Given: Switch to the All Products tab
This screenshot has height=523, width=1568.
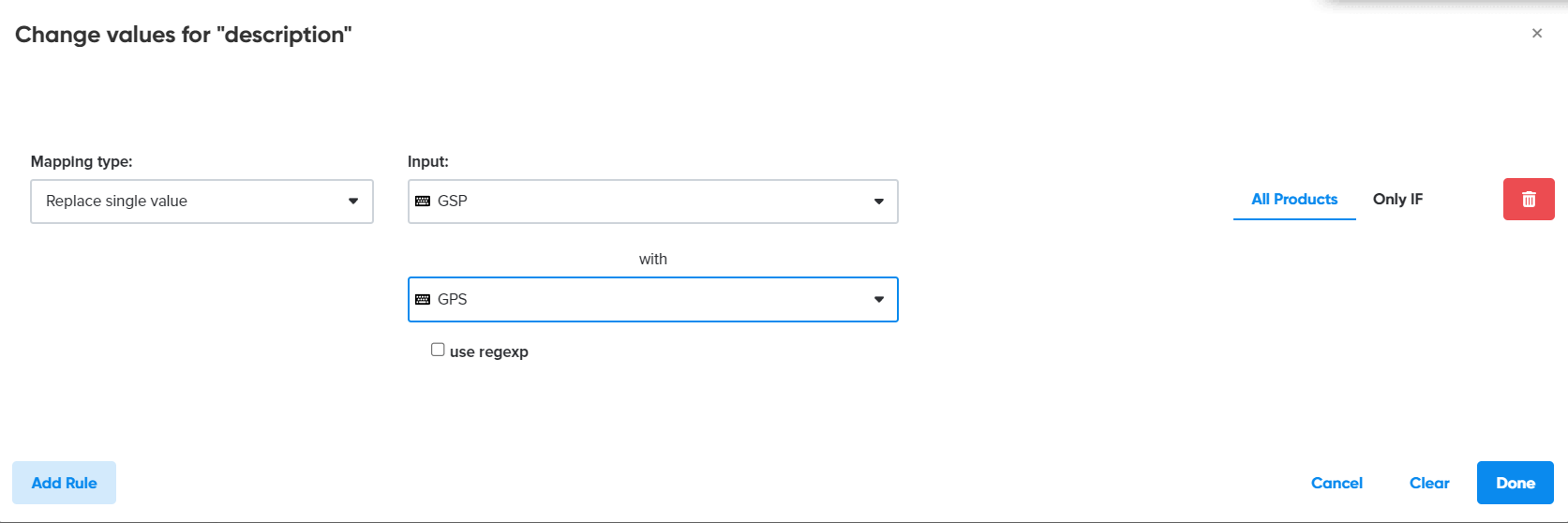Looking at the screenshot, I should [1294, 200].
